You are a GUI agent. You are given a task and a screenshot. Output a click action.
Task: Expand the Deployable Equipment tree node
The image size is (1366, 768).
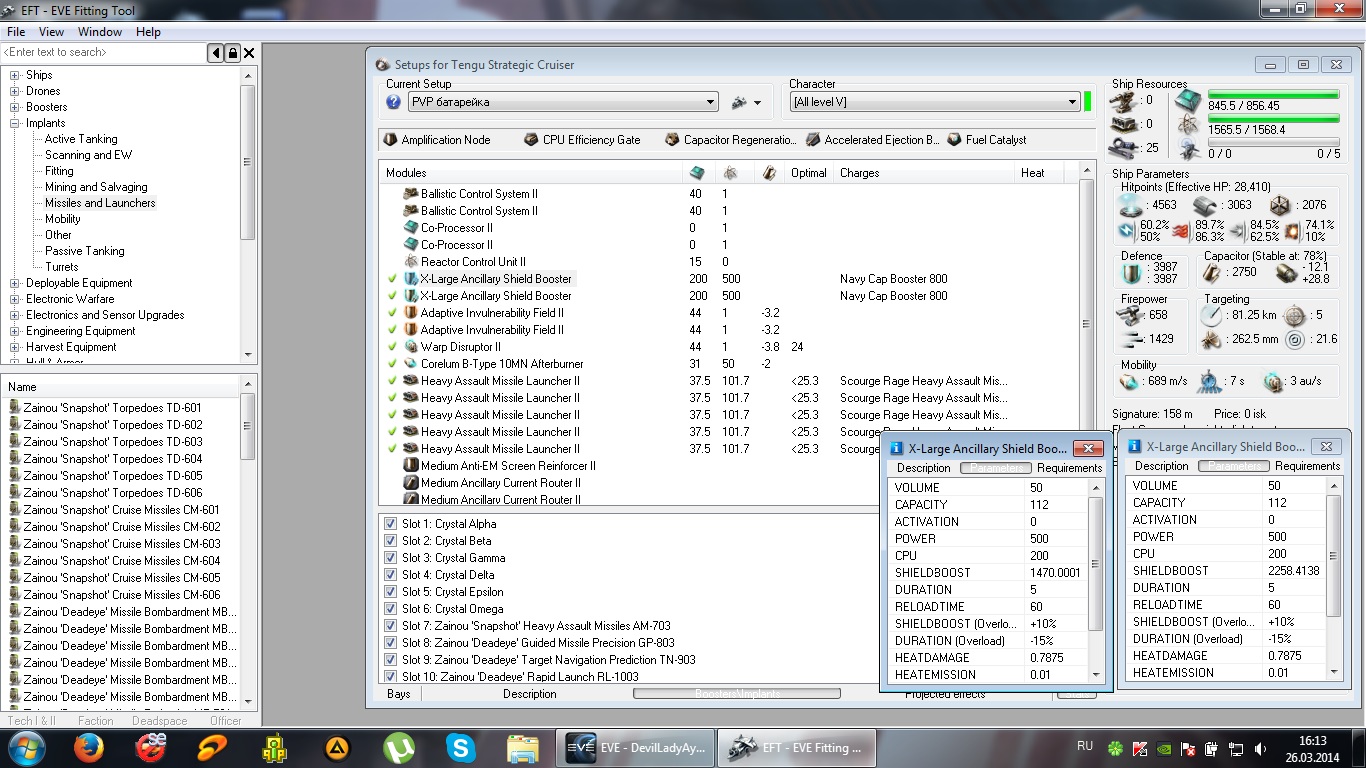pos(15,283)
